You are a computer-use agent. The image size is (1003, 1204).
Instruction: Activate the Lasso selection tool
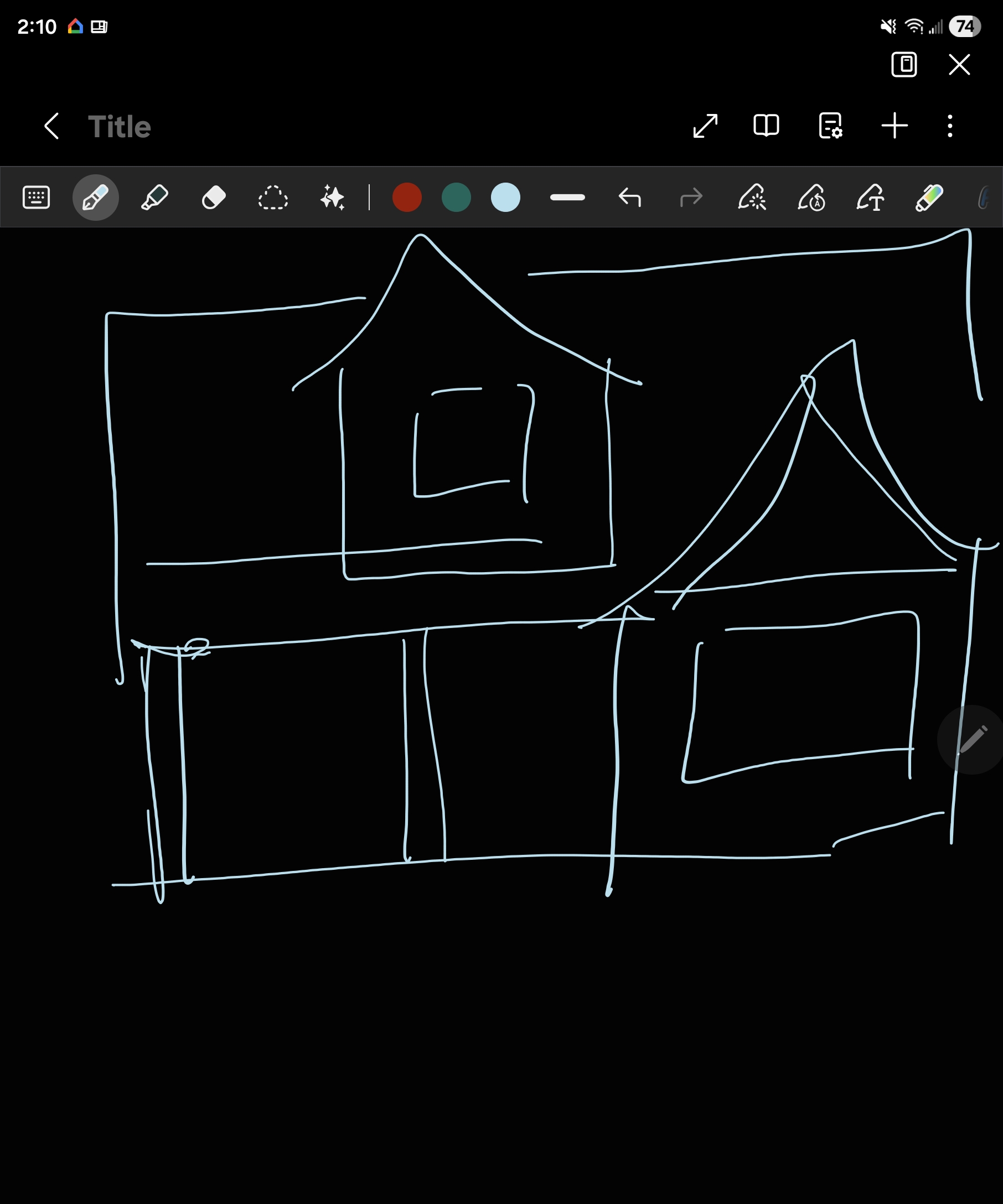pos(273,198)
